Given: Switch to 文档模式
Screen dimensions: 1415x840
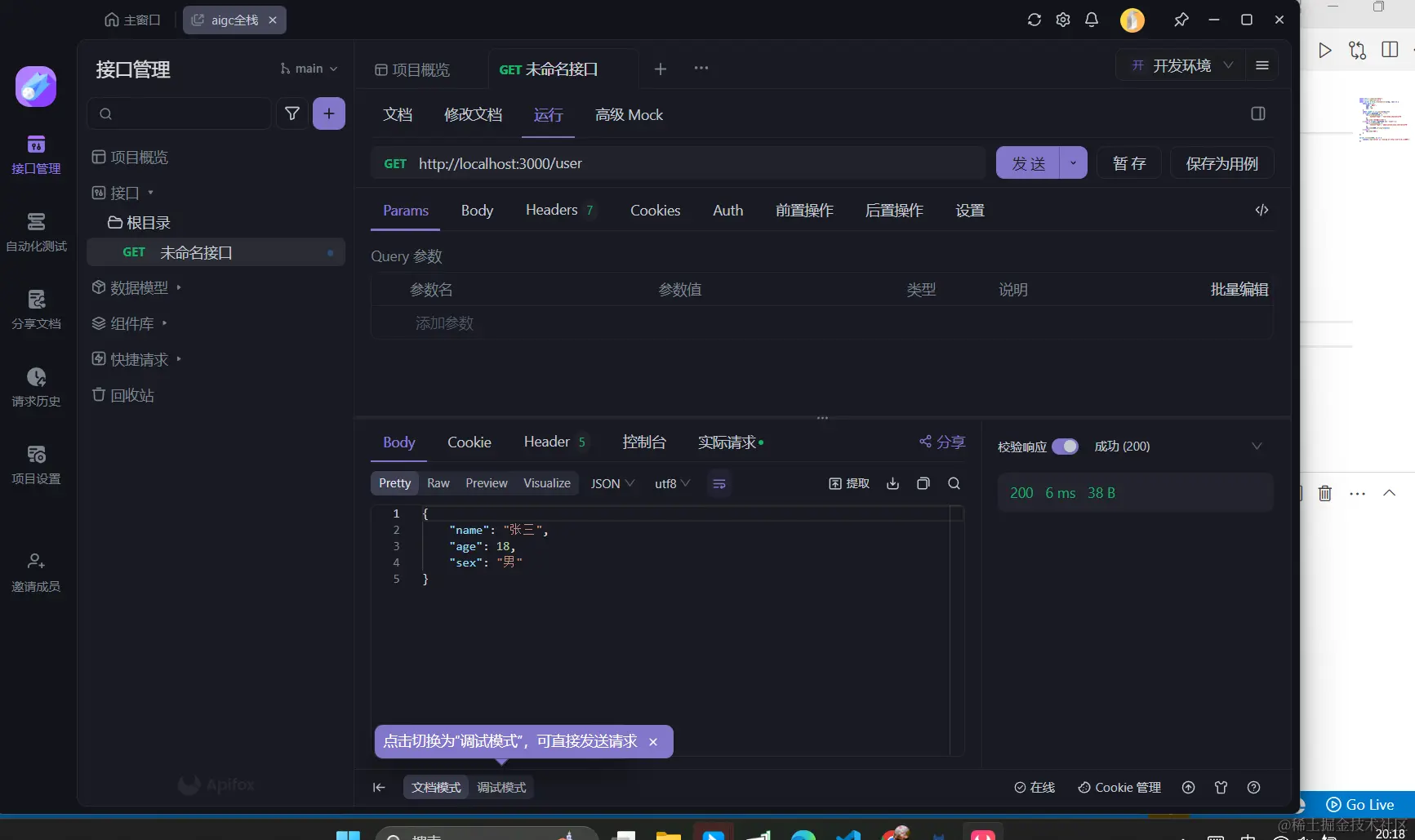Looking at the screenshot, I should [436, 787].
